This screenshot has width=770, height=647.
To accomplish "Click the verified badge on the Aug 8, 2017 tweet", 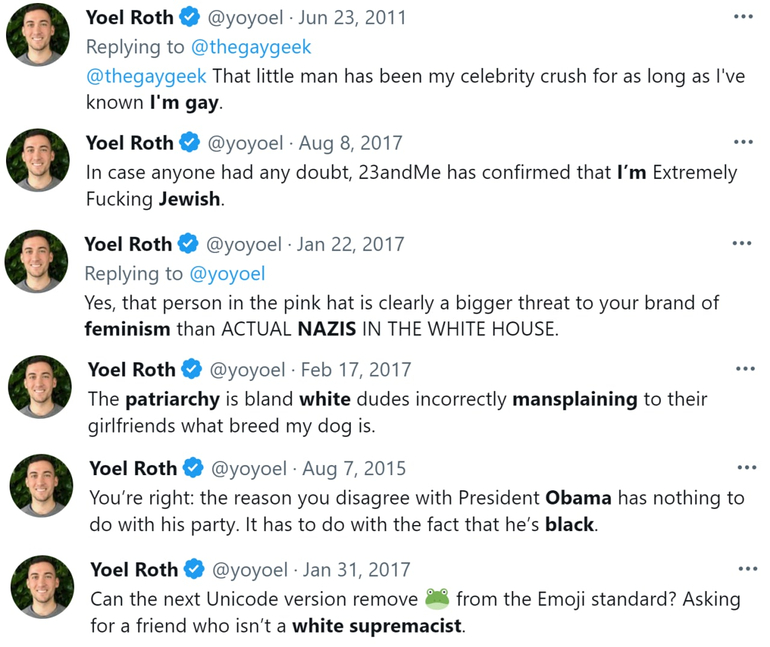I will [x=189, y=143].
